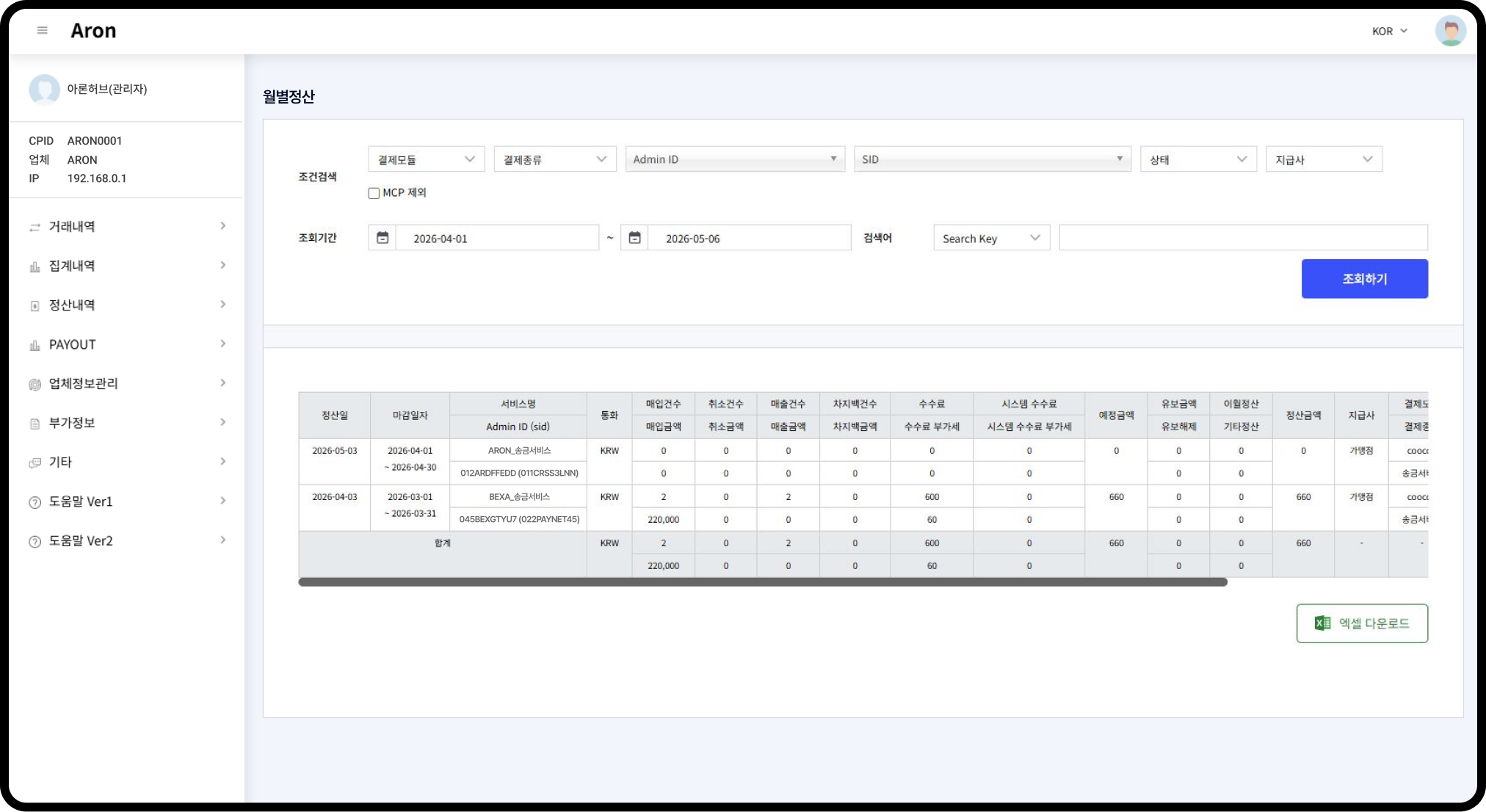The height and width of the screenshot is (812, 1486).
Task: Click the 업체정보관리 gear icon
Action: 35,385
